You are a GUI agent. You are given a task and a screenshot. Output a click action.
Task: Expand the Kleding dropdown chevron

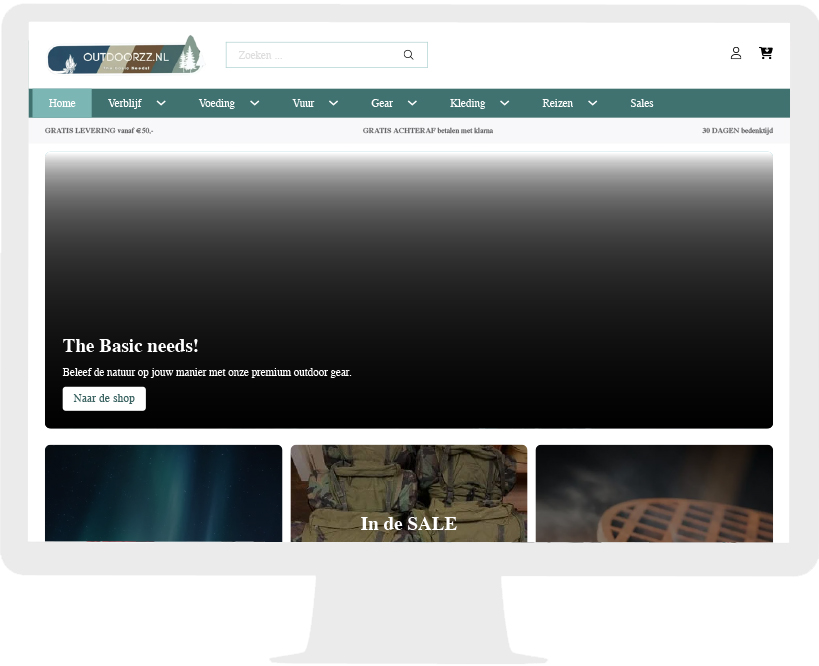pos(504,103)
